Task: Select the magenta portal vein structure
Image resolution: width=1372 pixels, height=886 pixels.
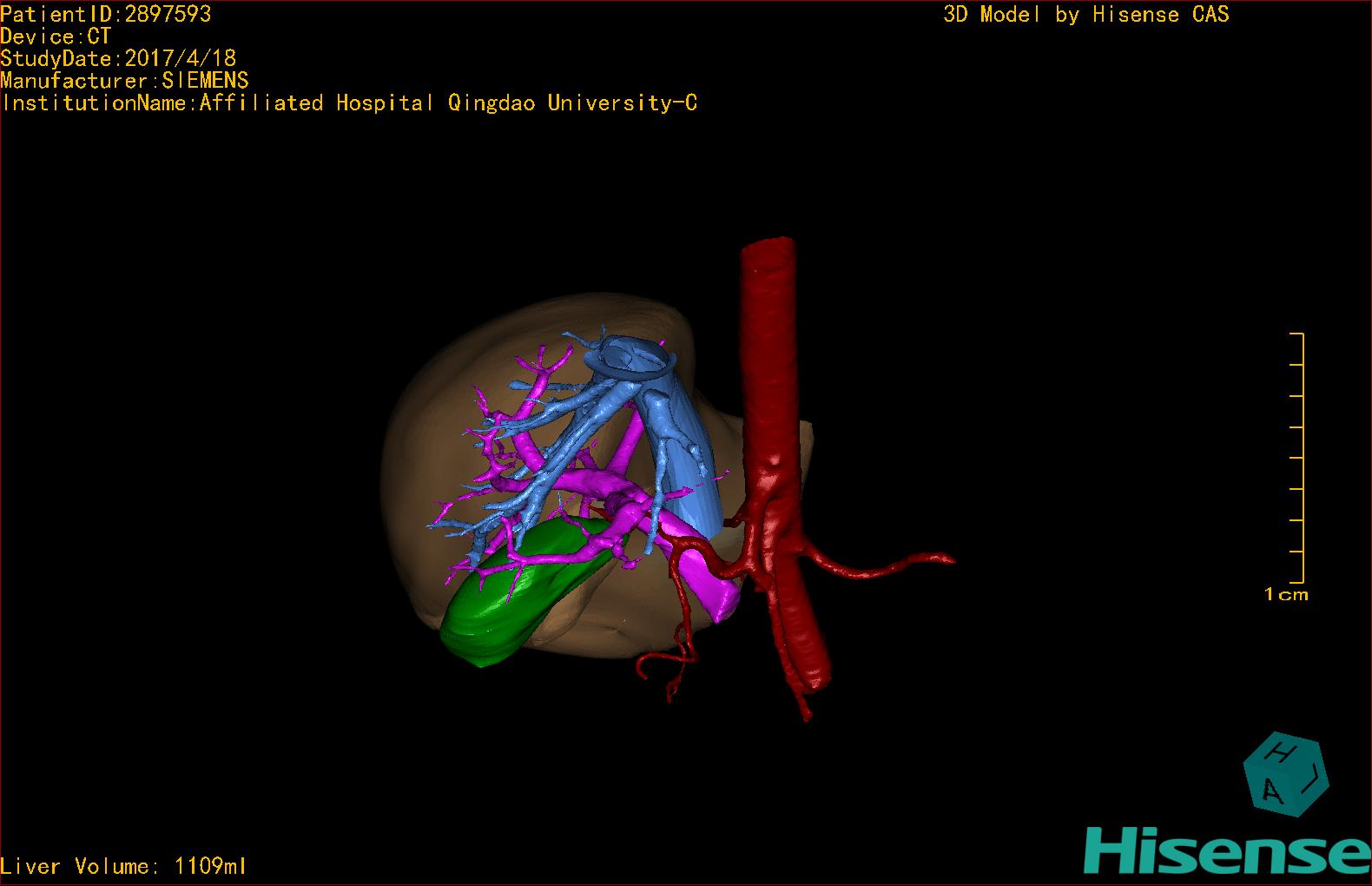Action: [599, 480]
